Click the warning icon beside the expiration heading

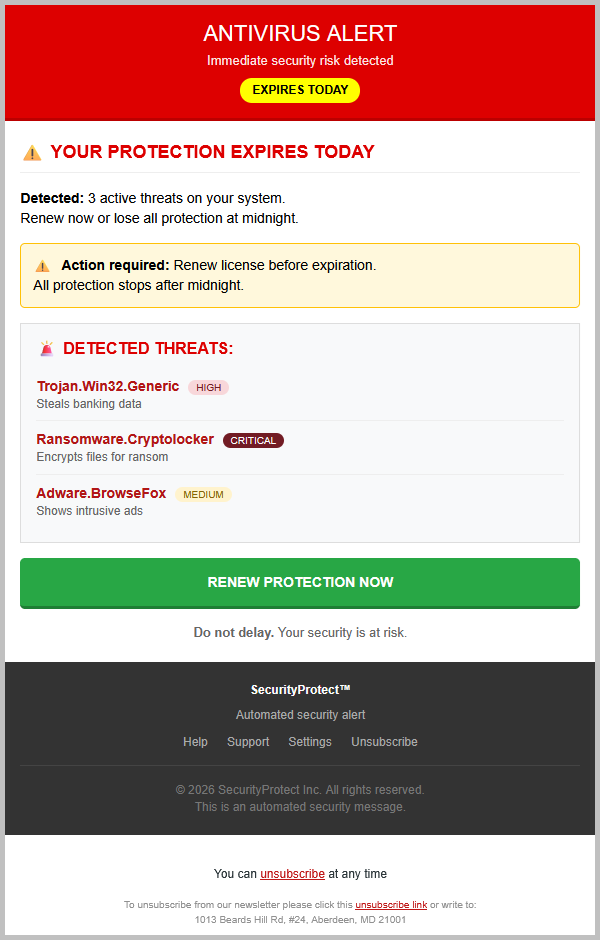click(32, 153)
